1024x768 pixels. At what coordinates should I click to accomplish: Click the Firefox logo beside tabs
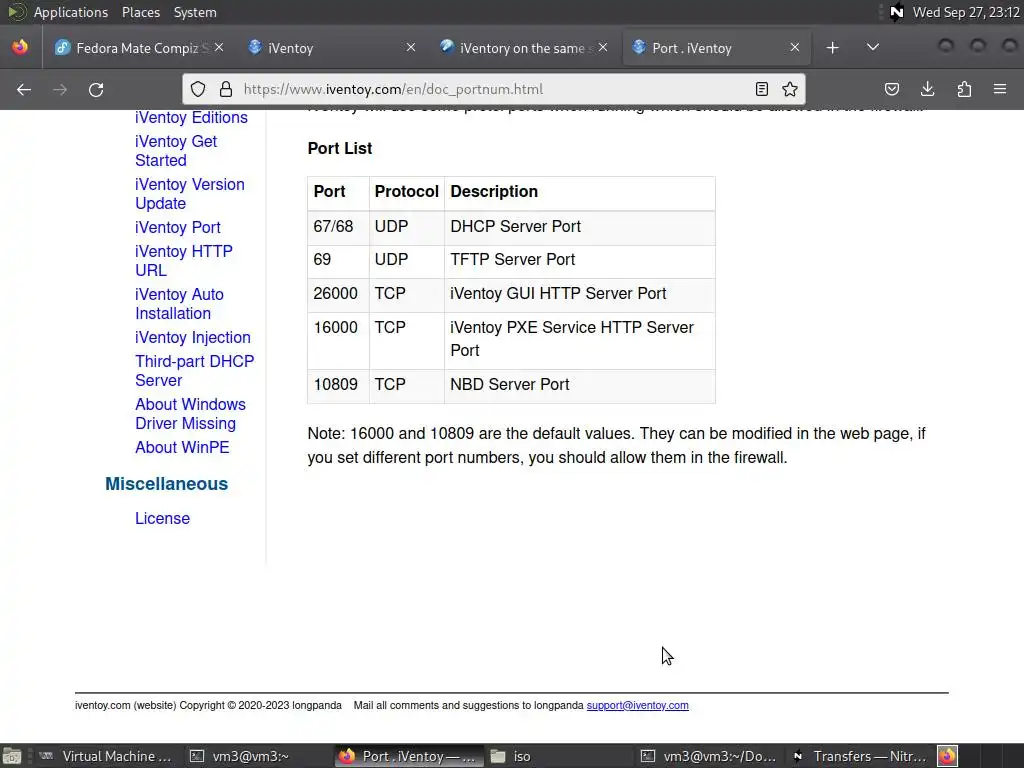click(x=20, y=47)
